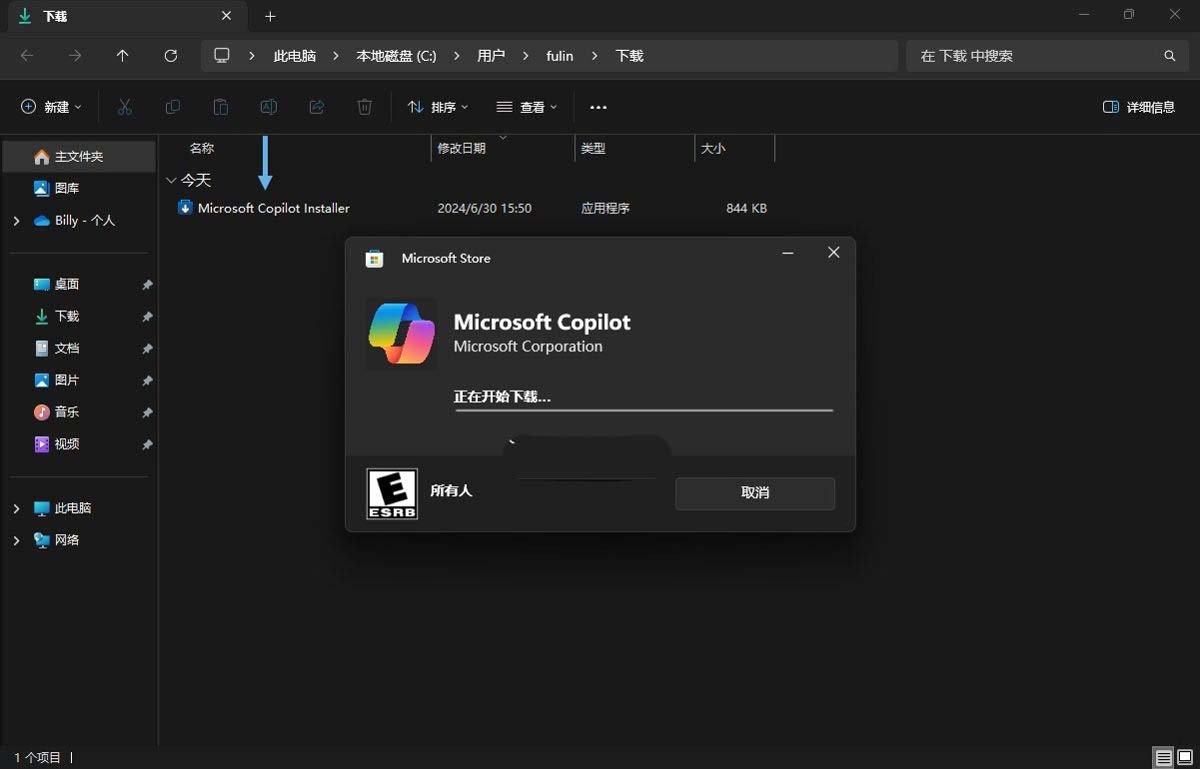Click the search magnifier icon
This screenshot has width=1200, height=769.
click(1169, 56)
